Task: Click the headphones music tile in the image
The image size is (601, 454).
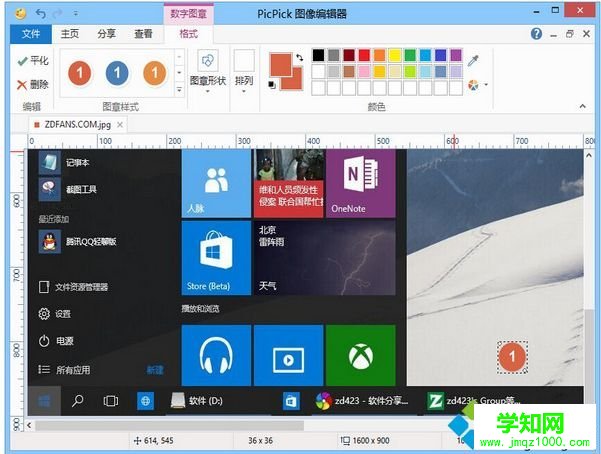Action: [x=216, y=355]
